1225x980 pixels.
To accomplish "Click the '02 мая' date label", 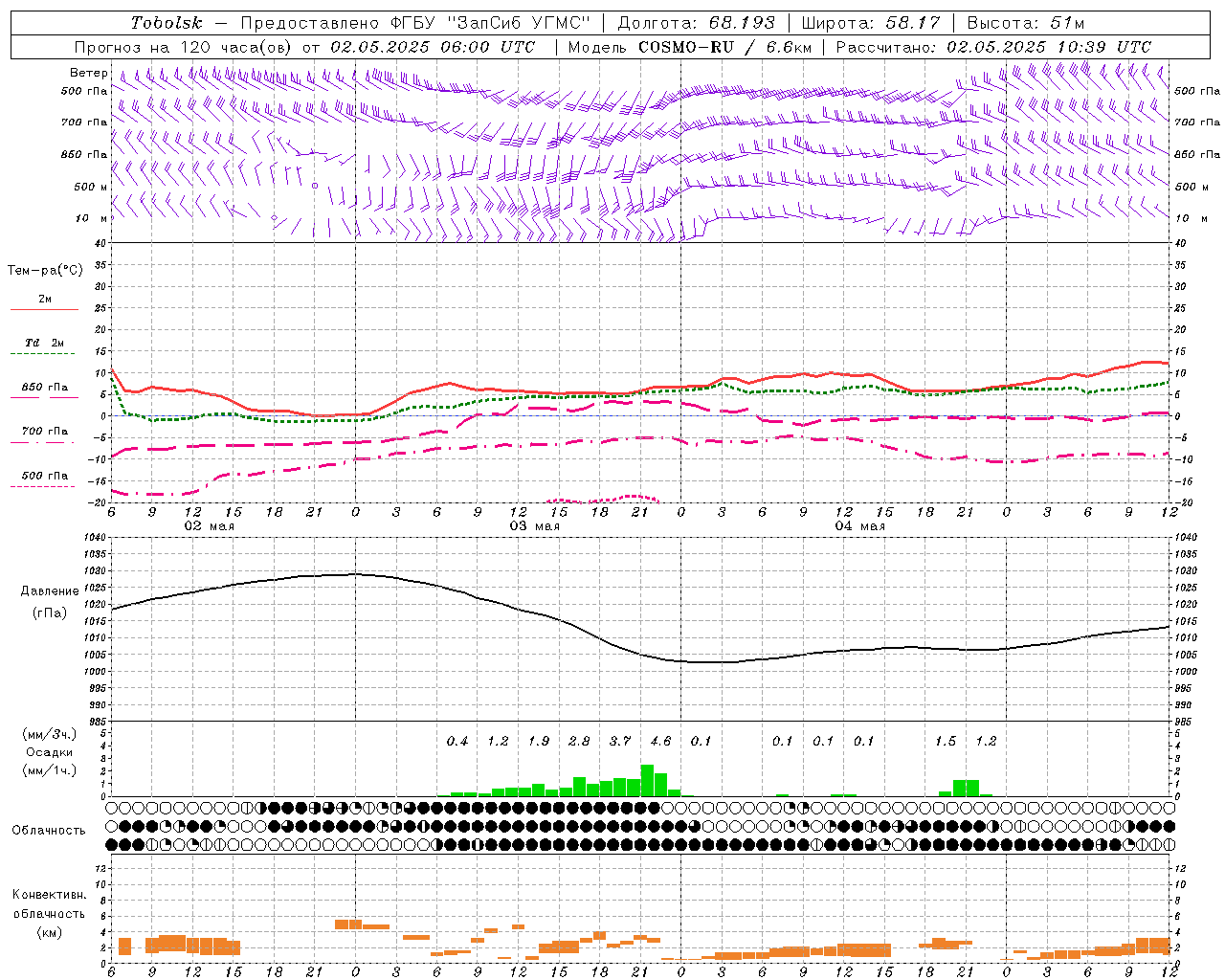I will pos(210,526).
